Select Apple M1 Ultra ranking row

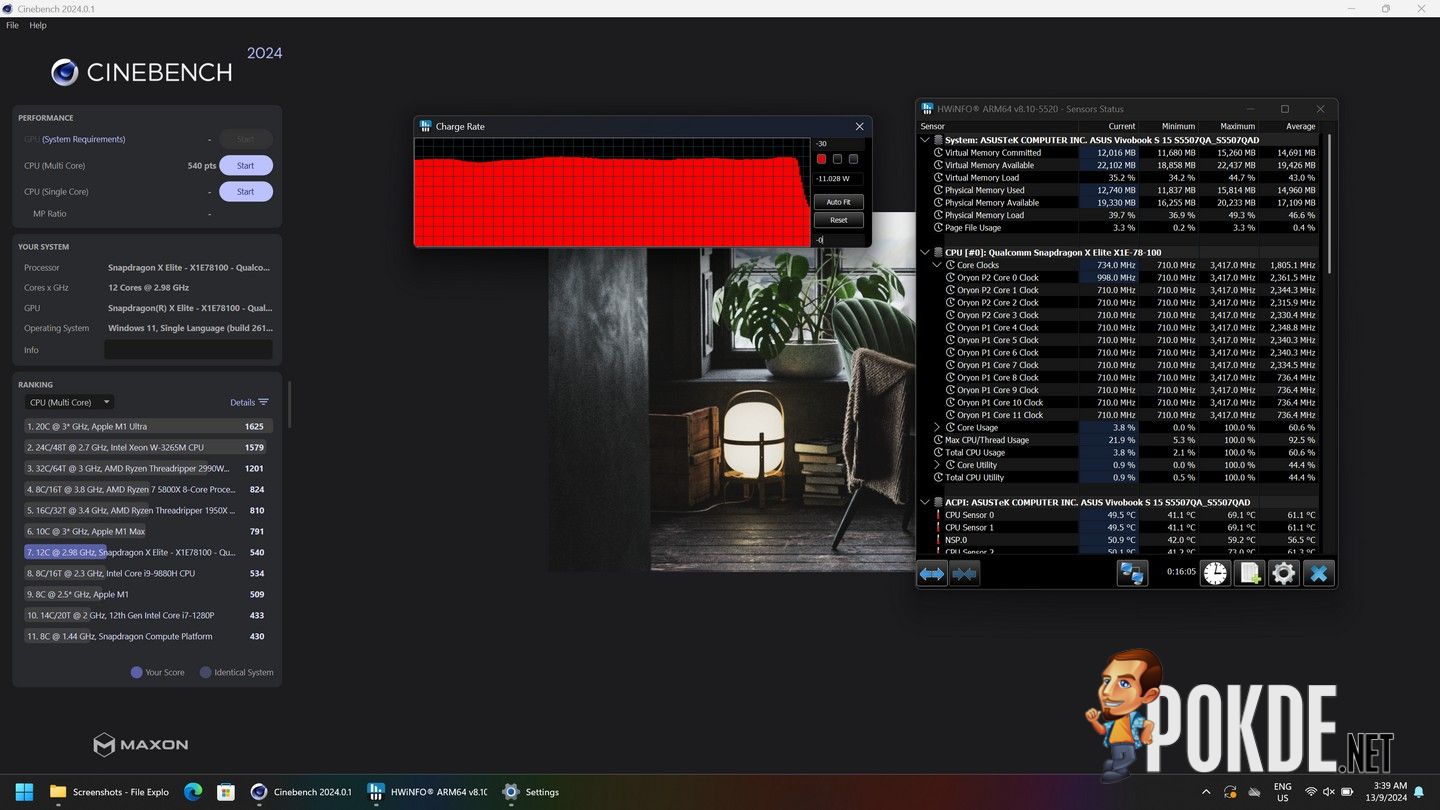[x=146, y=426]
